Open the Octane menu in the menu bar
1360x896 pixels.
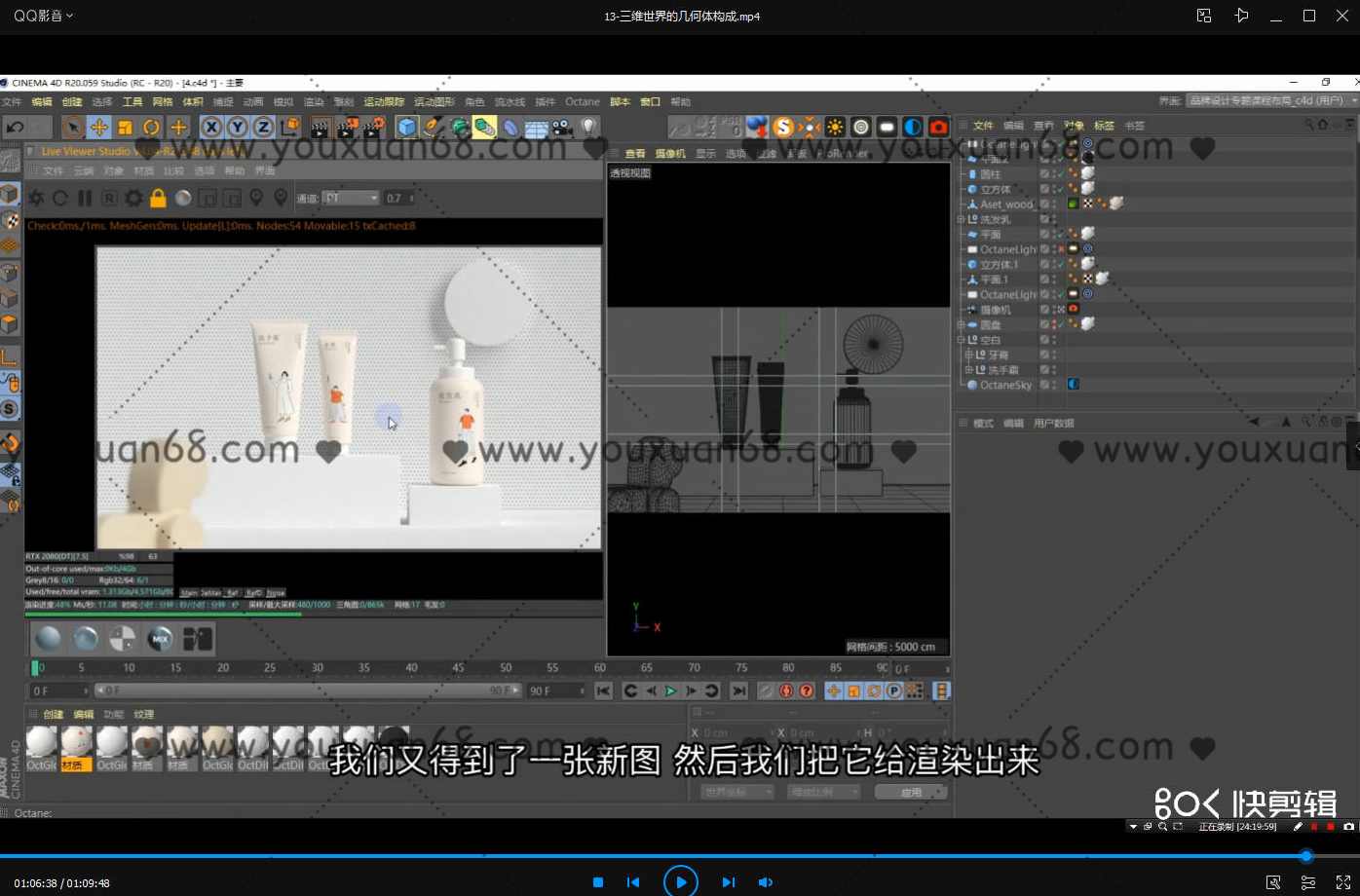tap(583, 101)
